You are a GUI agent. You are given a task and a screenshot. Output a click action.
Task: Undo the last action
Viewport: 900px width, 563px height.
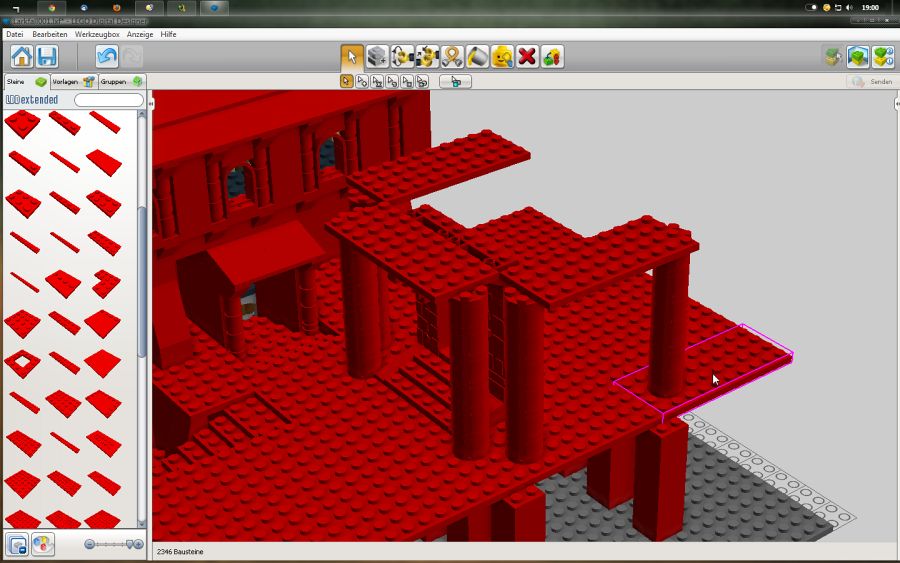[x=107, y=57]
